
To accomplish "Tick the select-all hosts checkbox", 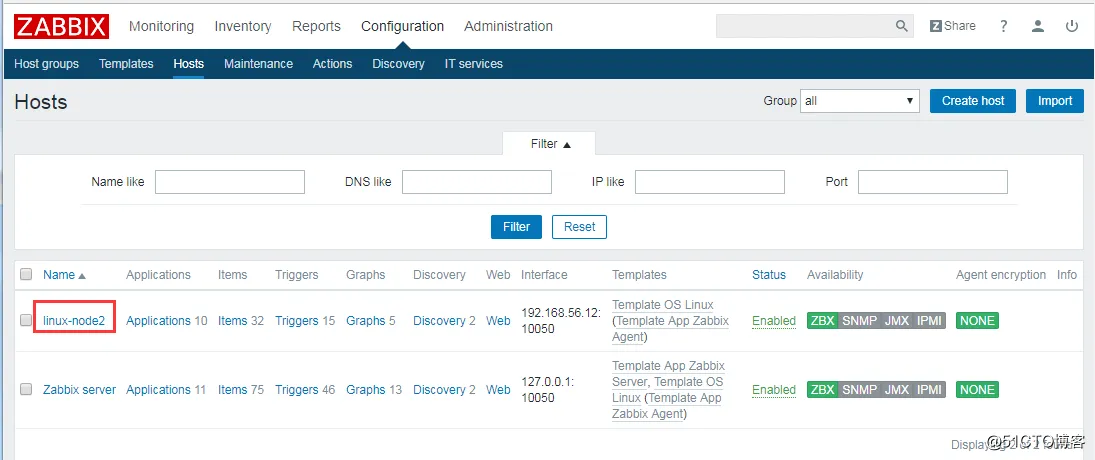I will (26, 274).
